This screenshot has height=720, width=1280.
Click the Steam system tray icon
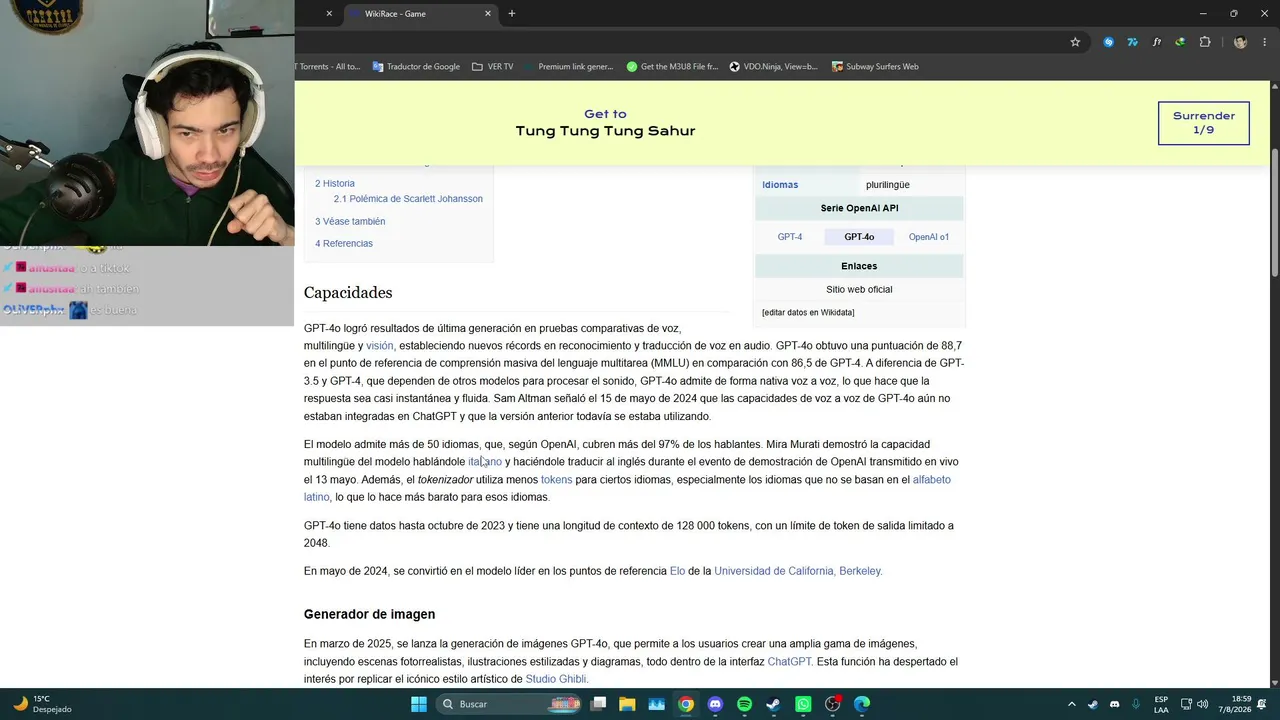pos(1093,704)
